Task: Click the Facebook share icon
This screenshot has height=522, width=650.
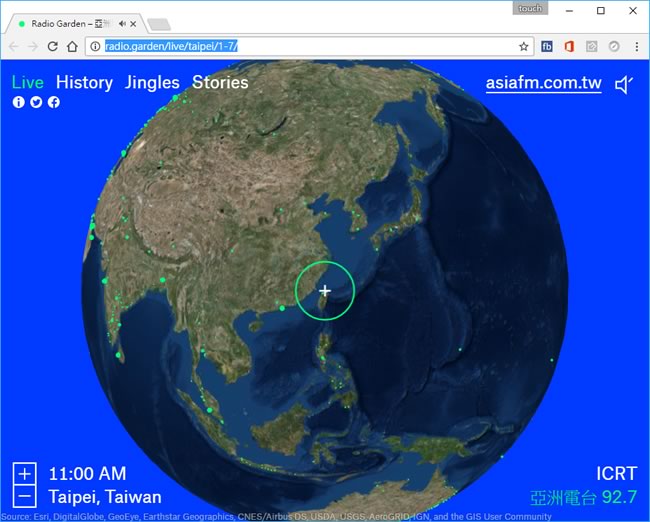Action: point(54,103)
